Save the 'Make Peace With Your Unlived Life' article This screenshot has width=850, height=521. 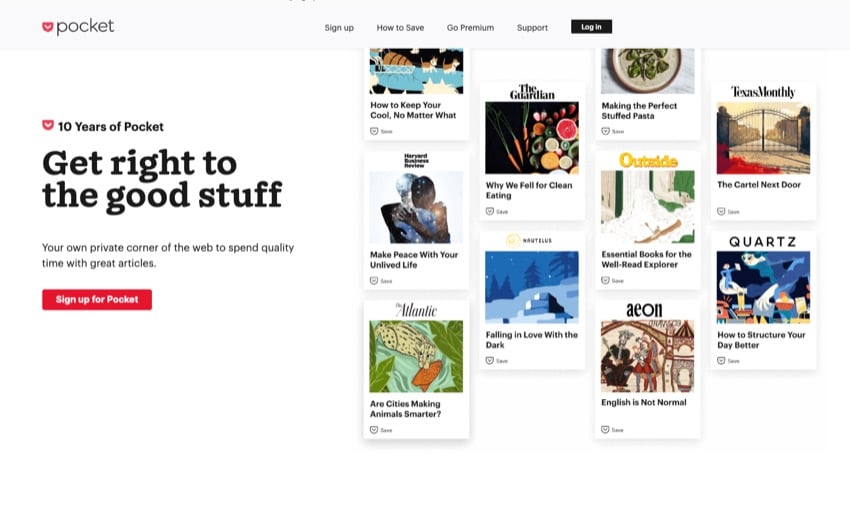click(381, 281)
